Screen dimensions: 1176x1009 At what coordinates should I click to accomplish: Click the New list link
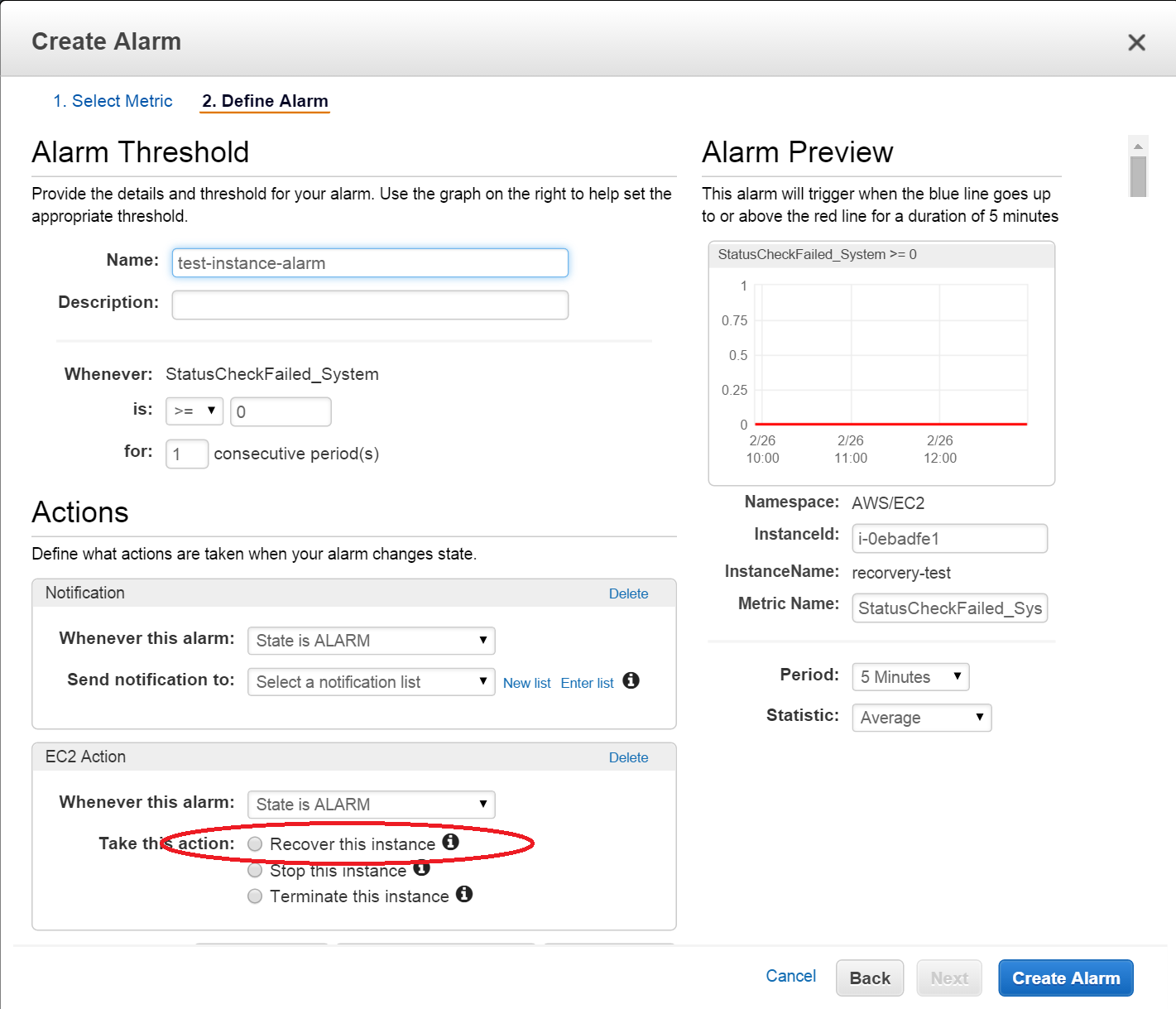click(x=527, y=682)
